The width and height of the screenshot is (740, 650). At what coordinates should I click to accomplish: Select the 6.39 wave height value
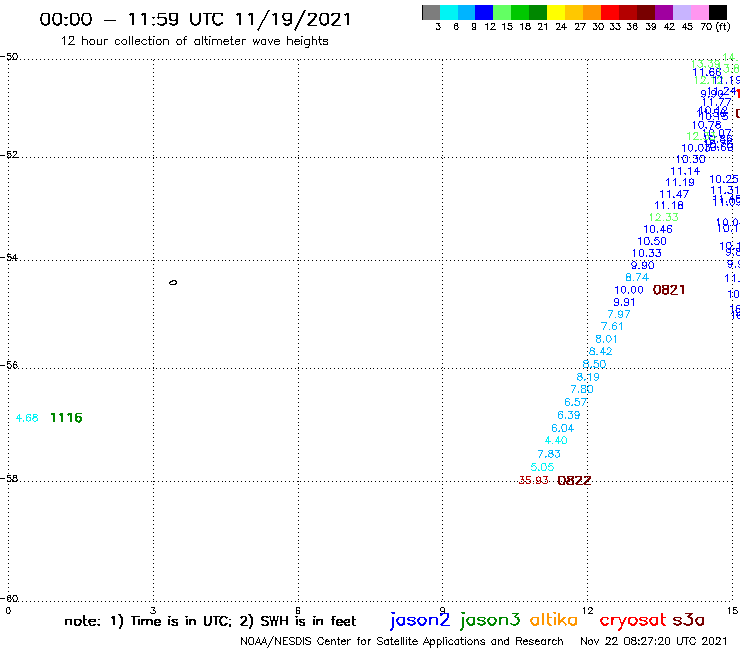coord(569,415)
